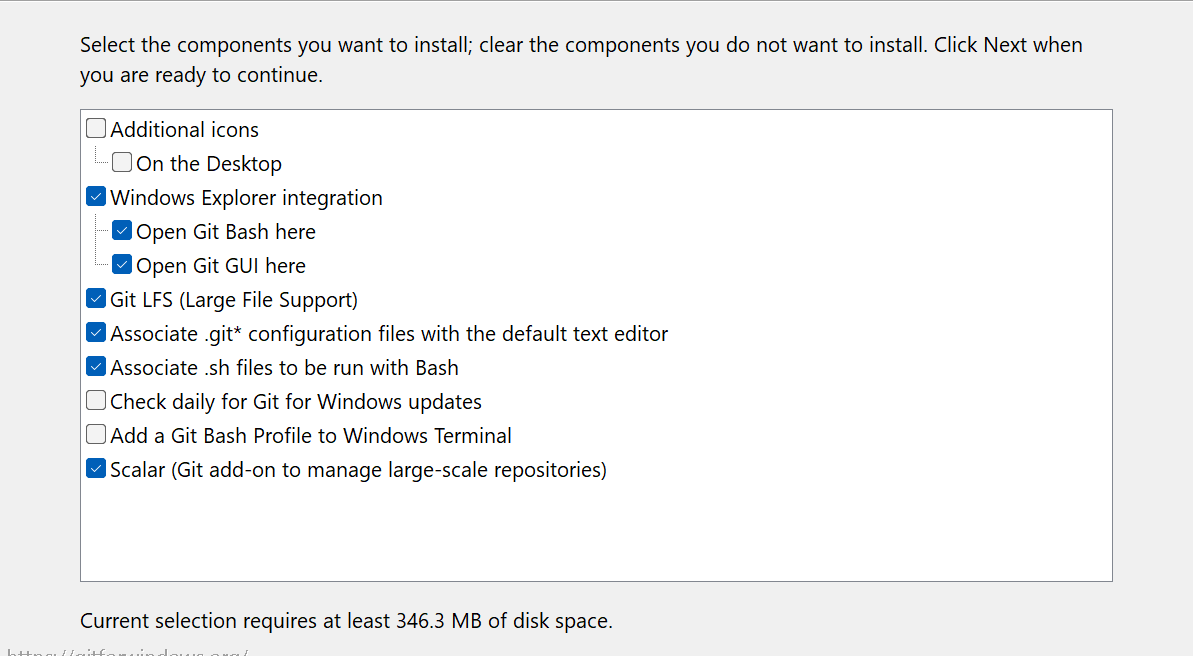The image size is (1193, 656).
Task: Click the 'Scalar (Git add-on...)' label text
Action: 358,470
